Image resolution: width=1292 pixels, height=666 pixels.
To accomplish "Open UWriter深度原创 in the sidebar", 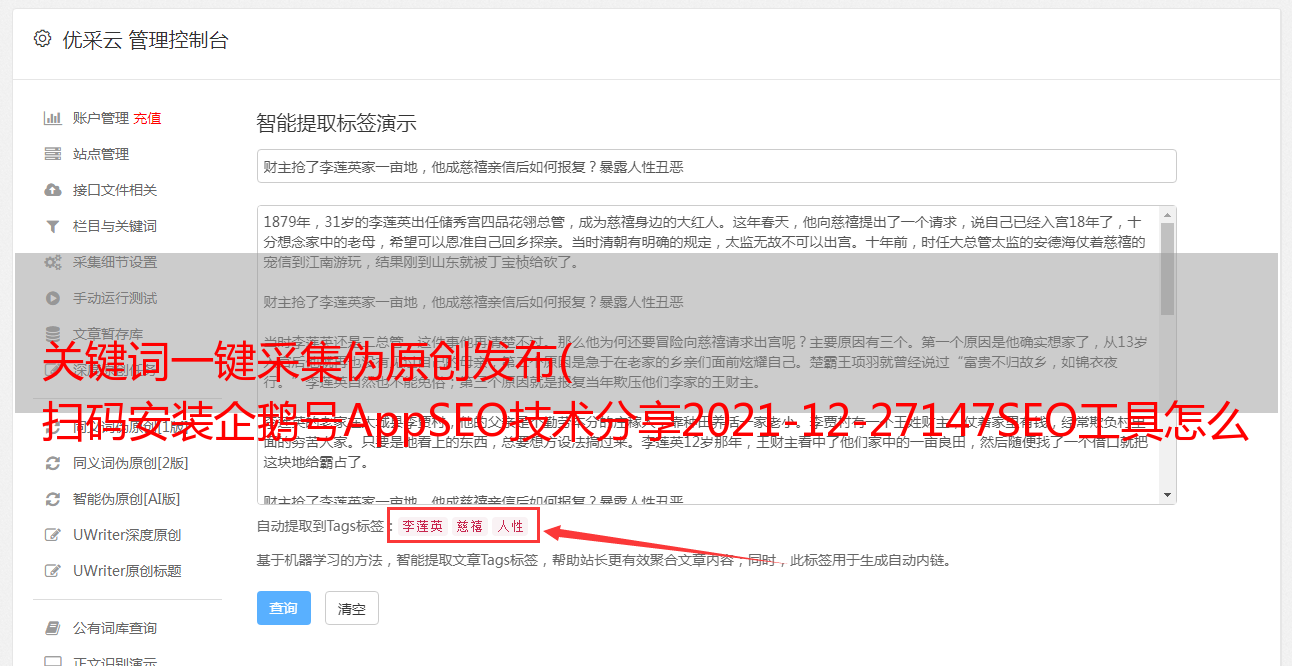I will pos(127,535).
